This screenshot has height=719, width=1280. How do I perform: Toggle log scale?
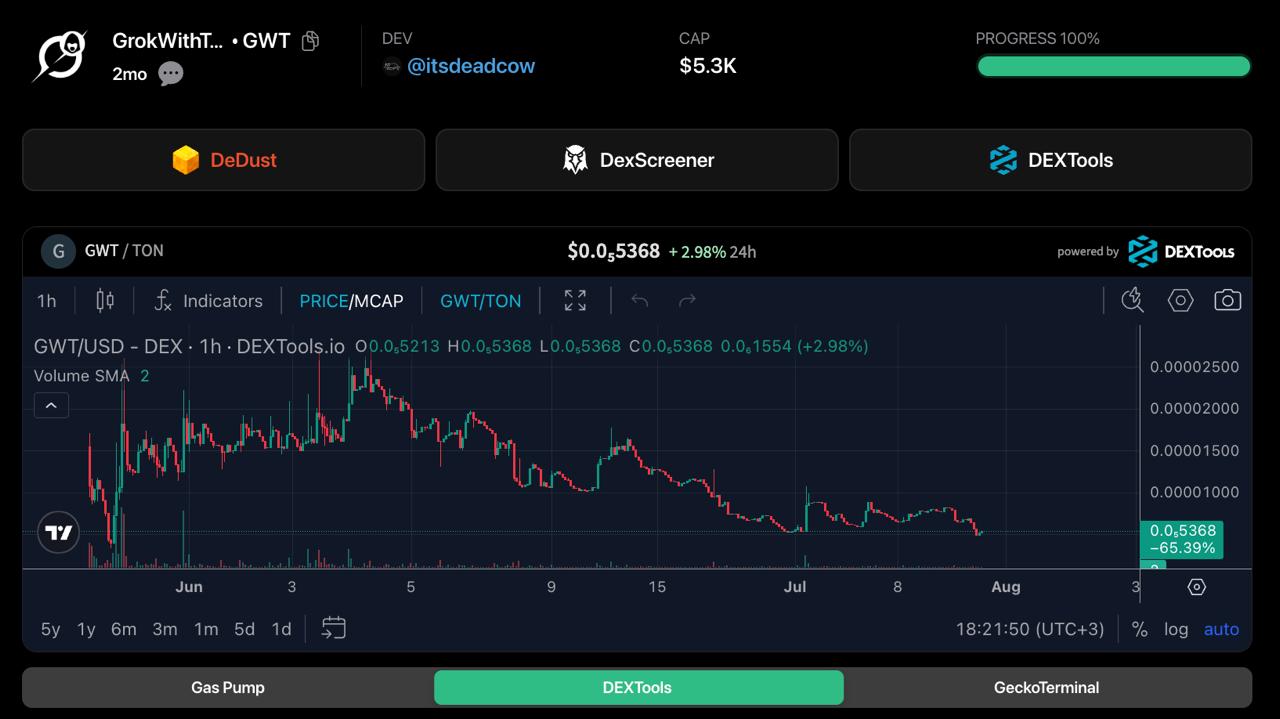pyautogui.click(x=1176, y=629)
